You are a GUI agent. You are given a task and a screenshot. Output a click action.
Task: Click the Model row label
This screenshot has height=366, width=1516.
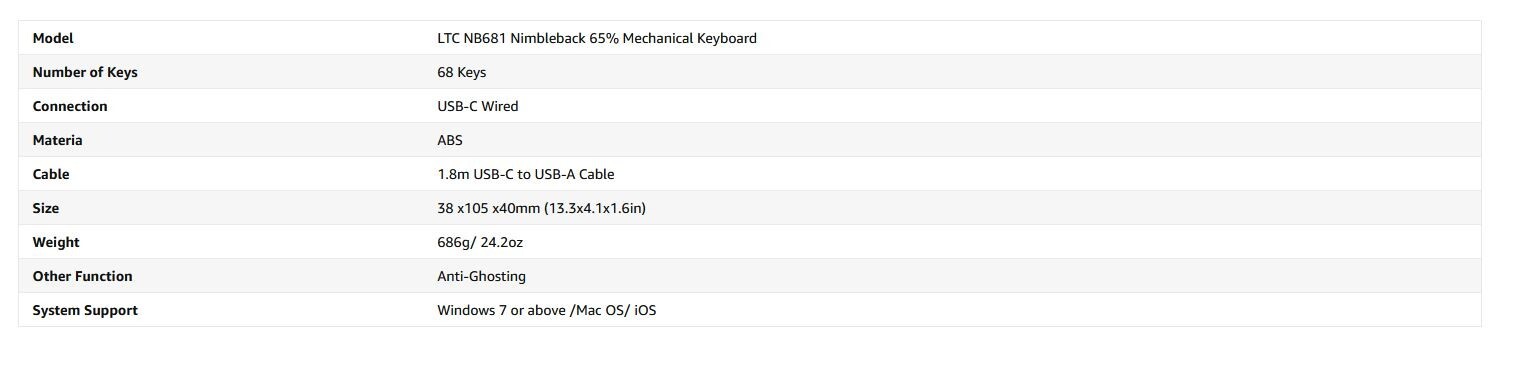tap(53, 38)
